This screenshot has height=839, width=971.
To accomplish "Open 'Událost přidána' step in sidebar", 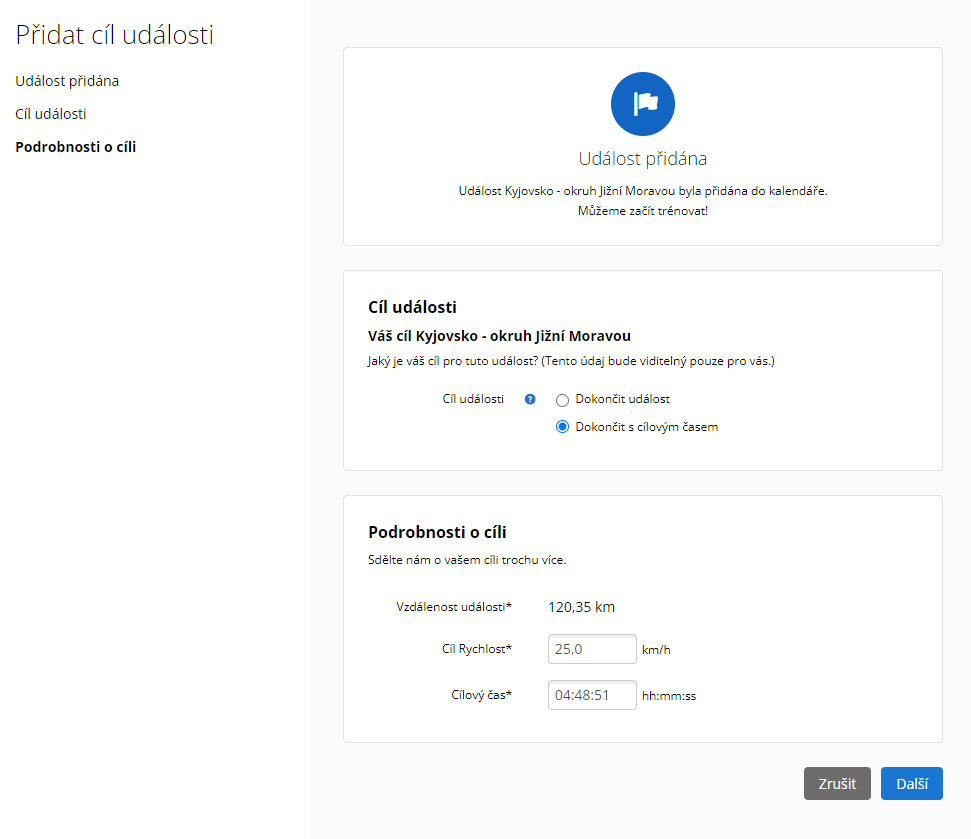I will [x=67, y=81].
